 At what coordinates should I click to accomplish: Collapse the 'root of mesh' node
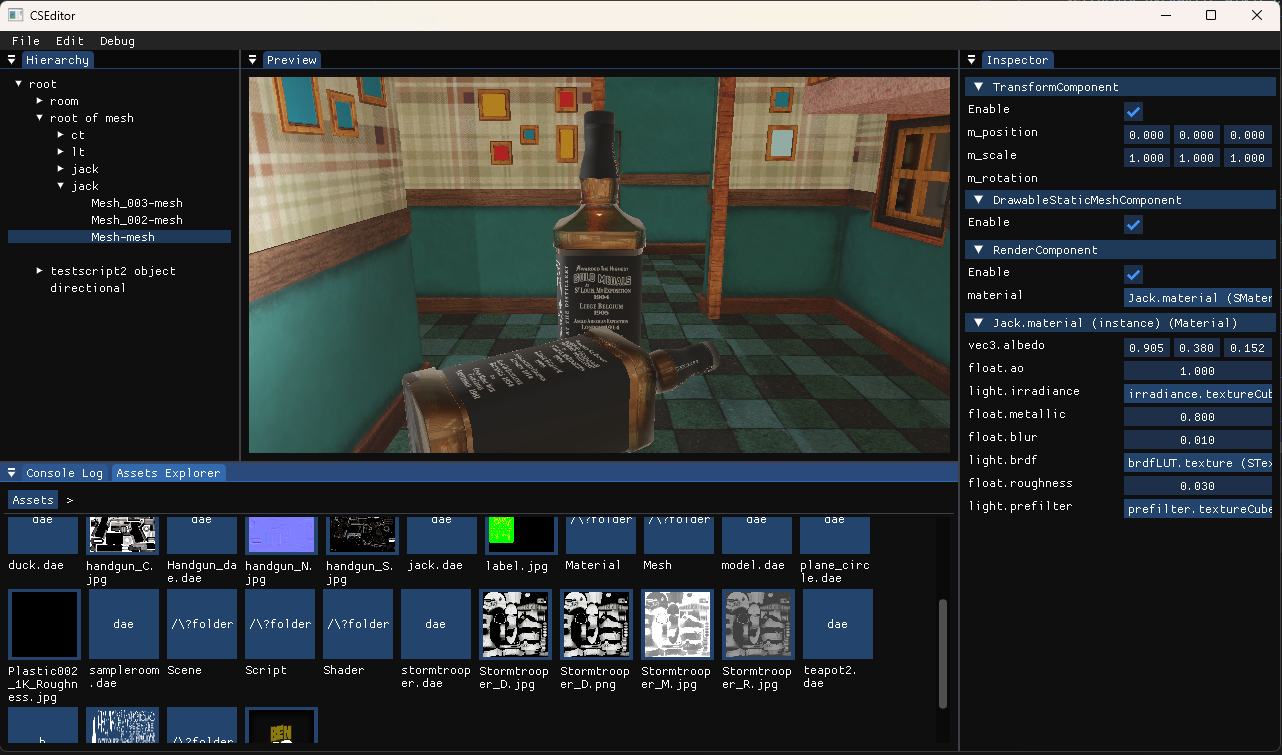[40, 118]
